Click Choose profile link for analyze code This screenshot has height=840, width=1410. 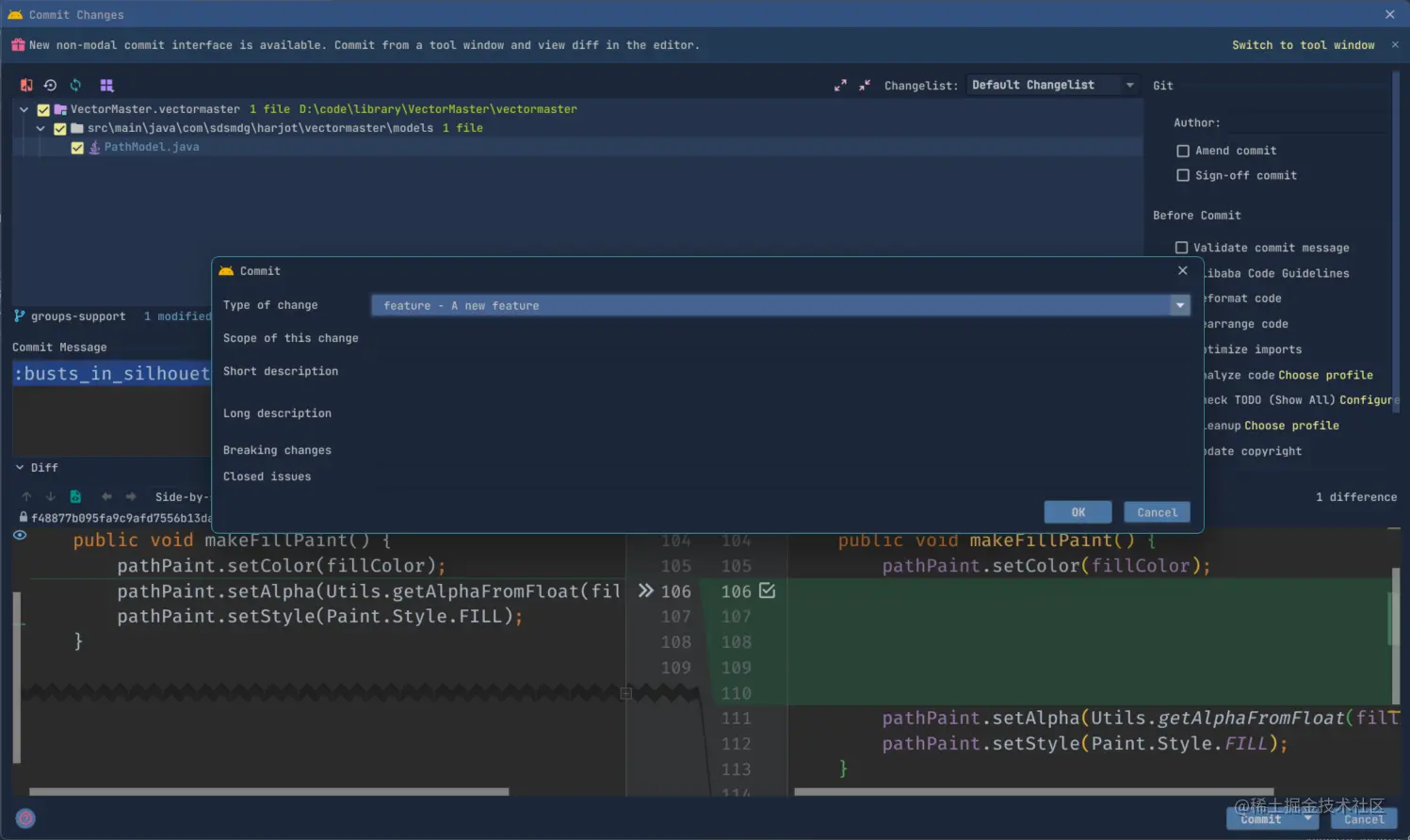(1326, 375)
